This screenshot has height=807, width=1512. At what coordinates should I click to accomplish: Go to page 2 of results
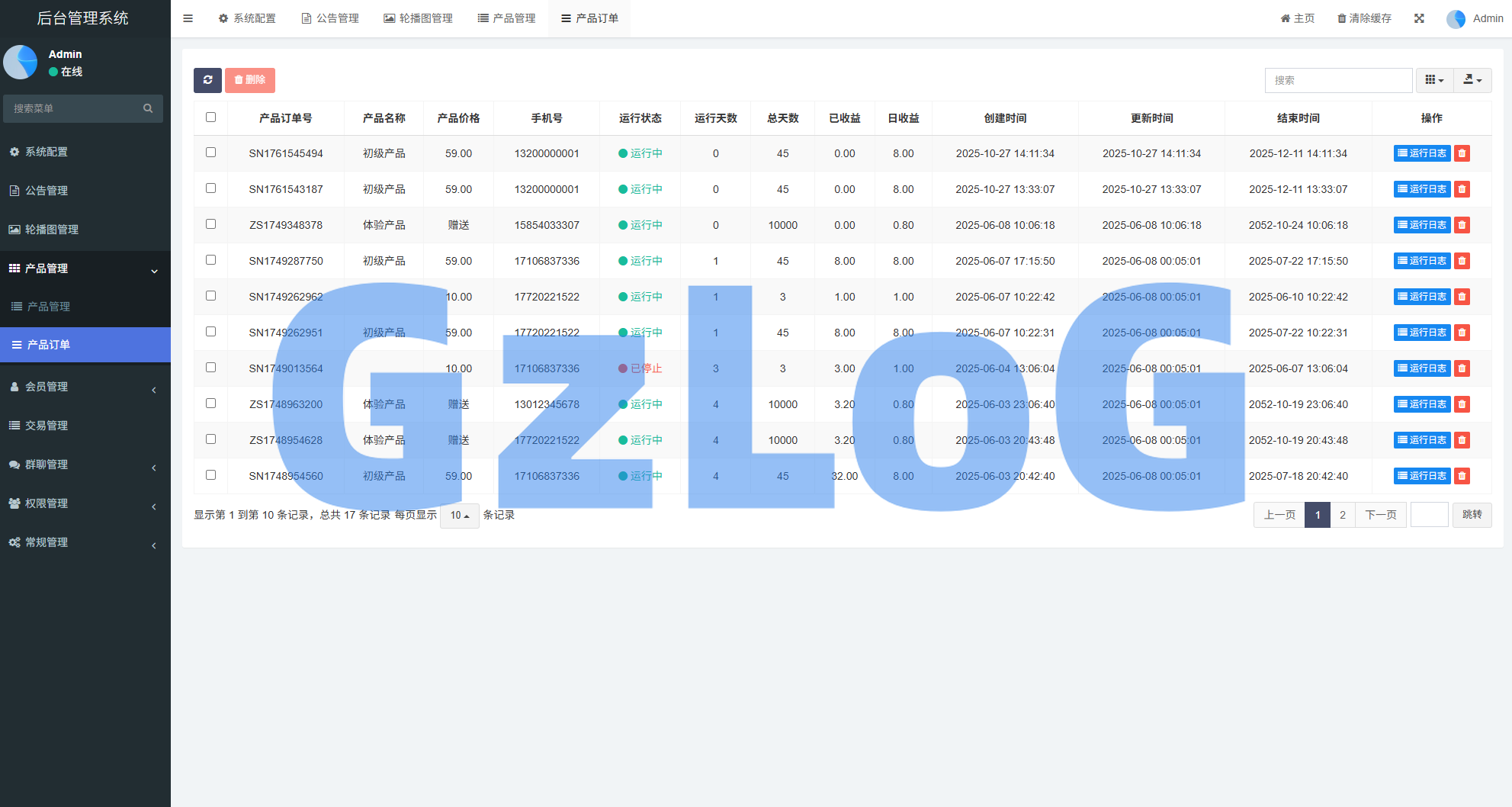(1343, 515)
